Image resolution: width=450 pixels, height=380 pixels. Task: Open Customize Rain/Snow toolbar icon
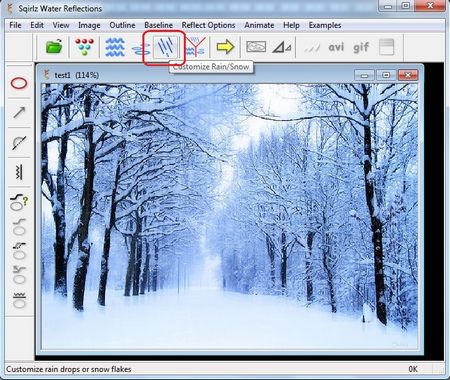(x=165, y=47)
